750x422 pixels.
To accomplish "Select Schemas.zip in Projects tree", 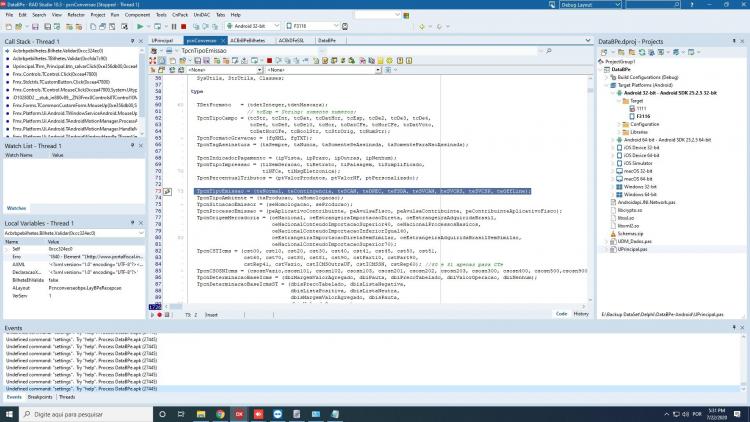I will [630, 233].
